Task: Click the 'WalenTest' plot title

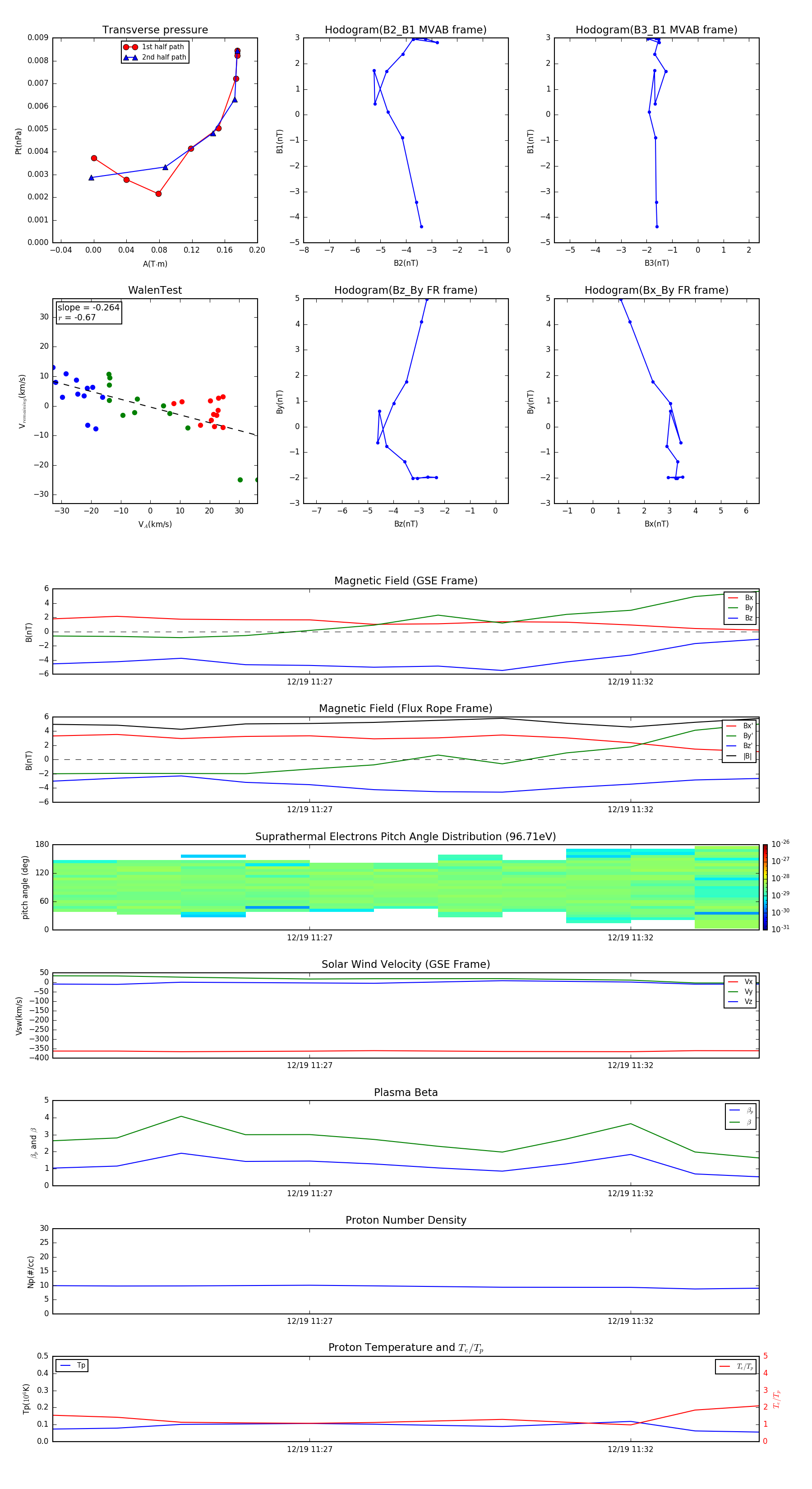Action: point(155,290)
